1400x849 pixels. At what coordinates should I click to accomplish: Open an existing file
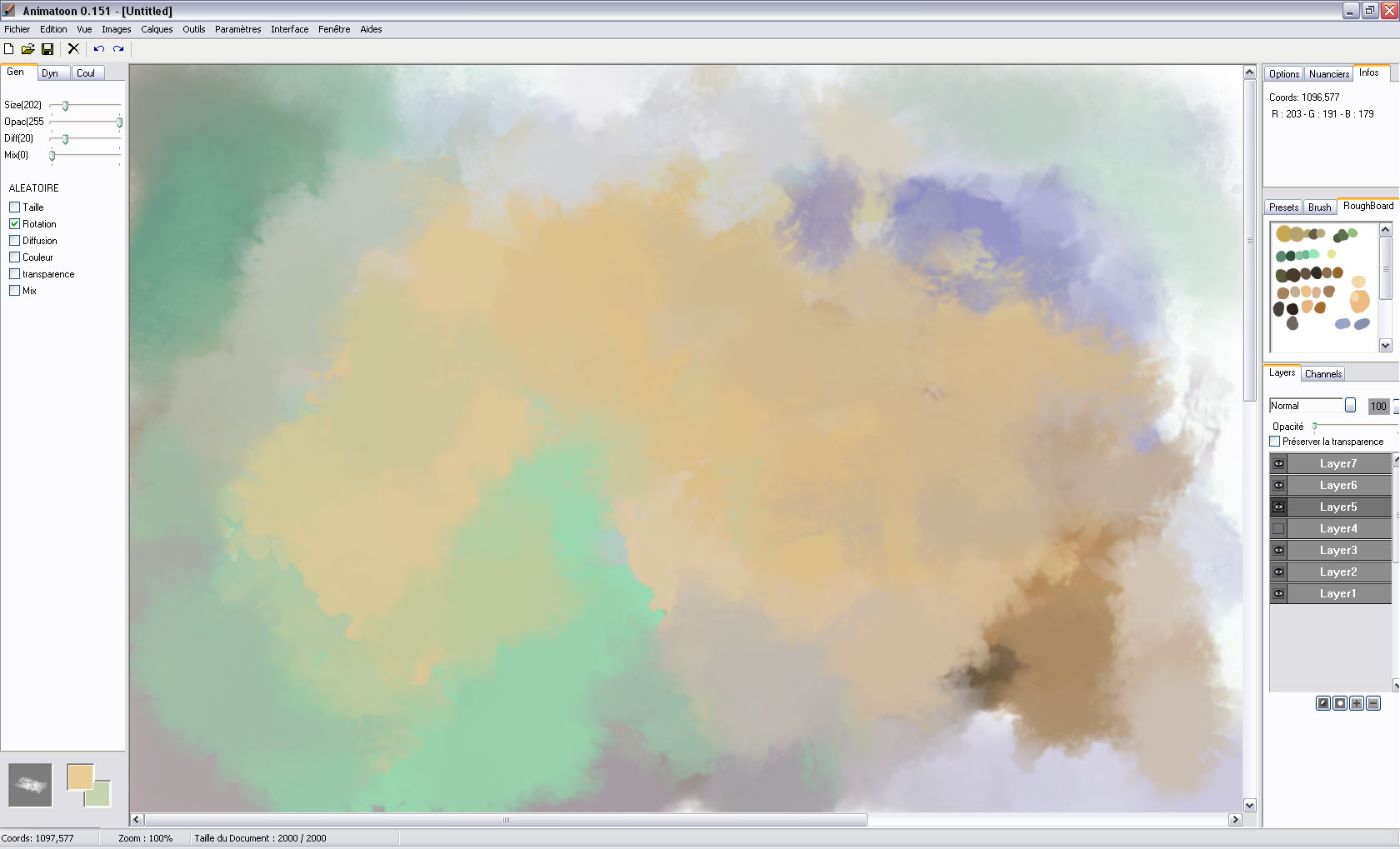point(28,49)
